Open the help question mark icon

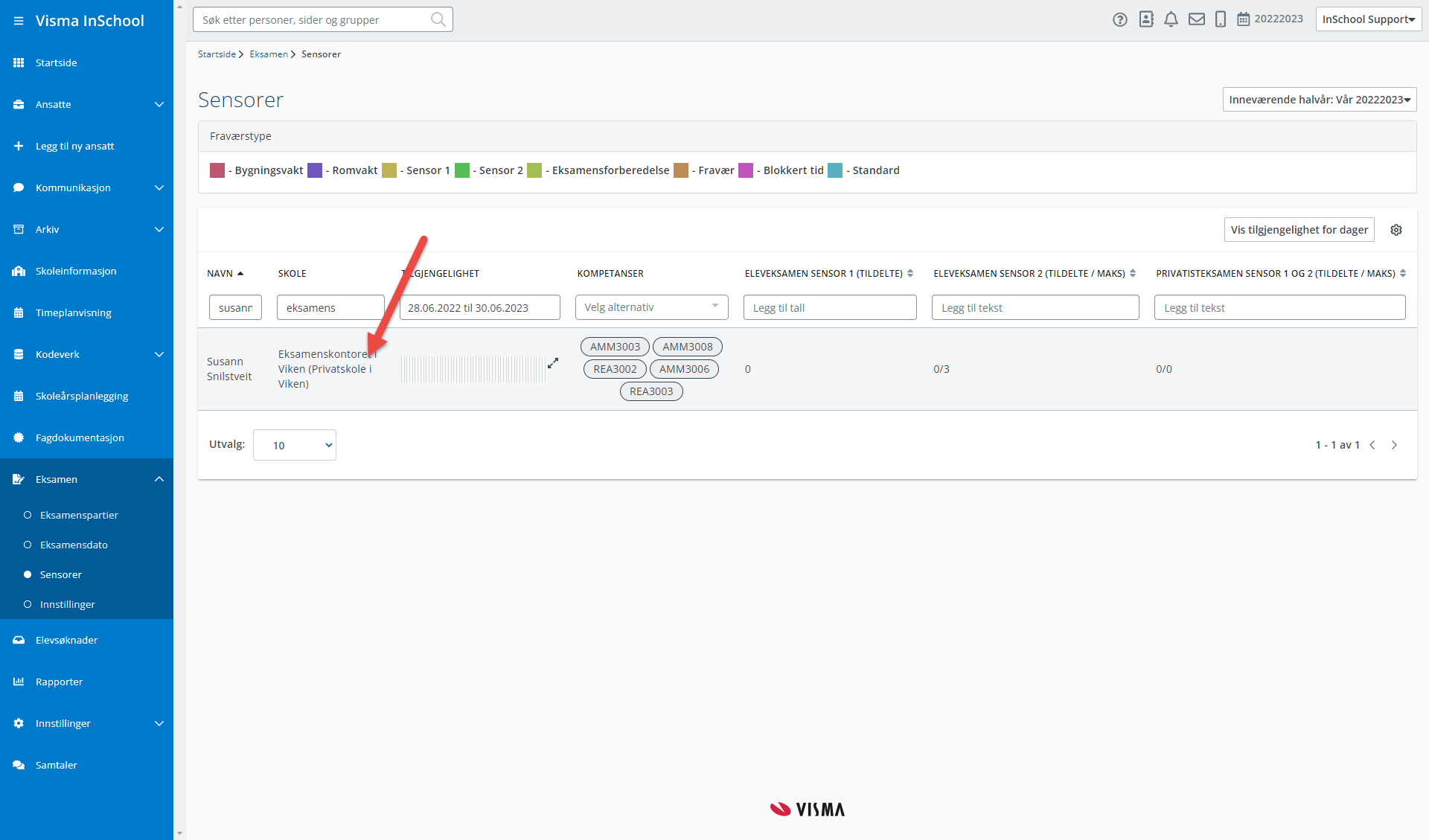(x=1120, y=19)
